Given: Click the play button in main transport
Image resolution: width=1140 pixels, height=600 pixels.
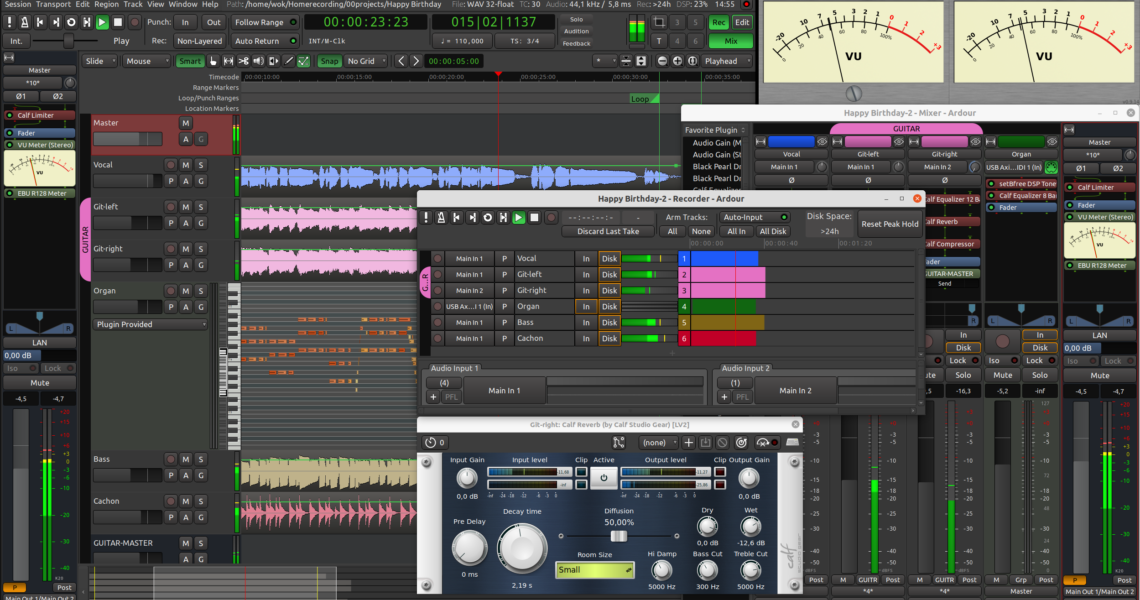Looking at the screenshot, I should [101, 22].
